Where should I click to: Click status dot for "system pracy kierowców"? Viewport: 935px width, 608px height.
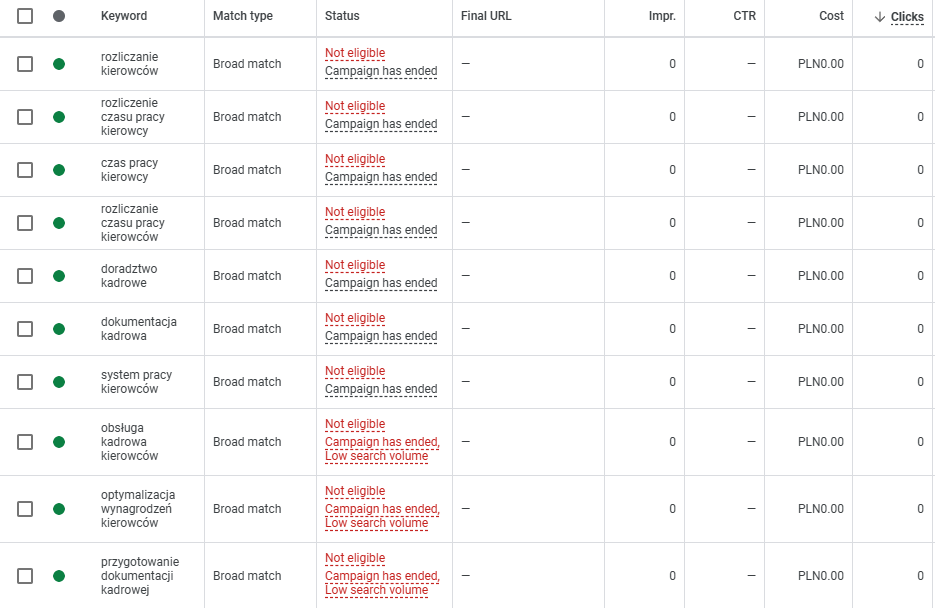(59, 382)
